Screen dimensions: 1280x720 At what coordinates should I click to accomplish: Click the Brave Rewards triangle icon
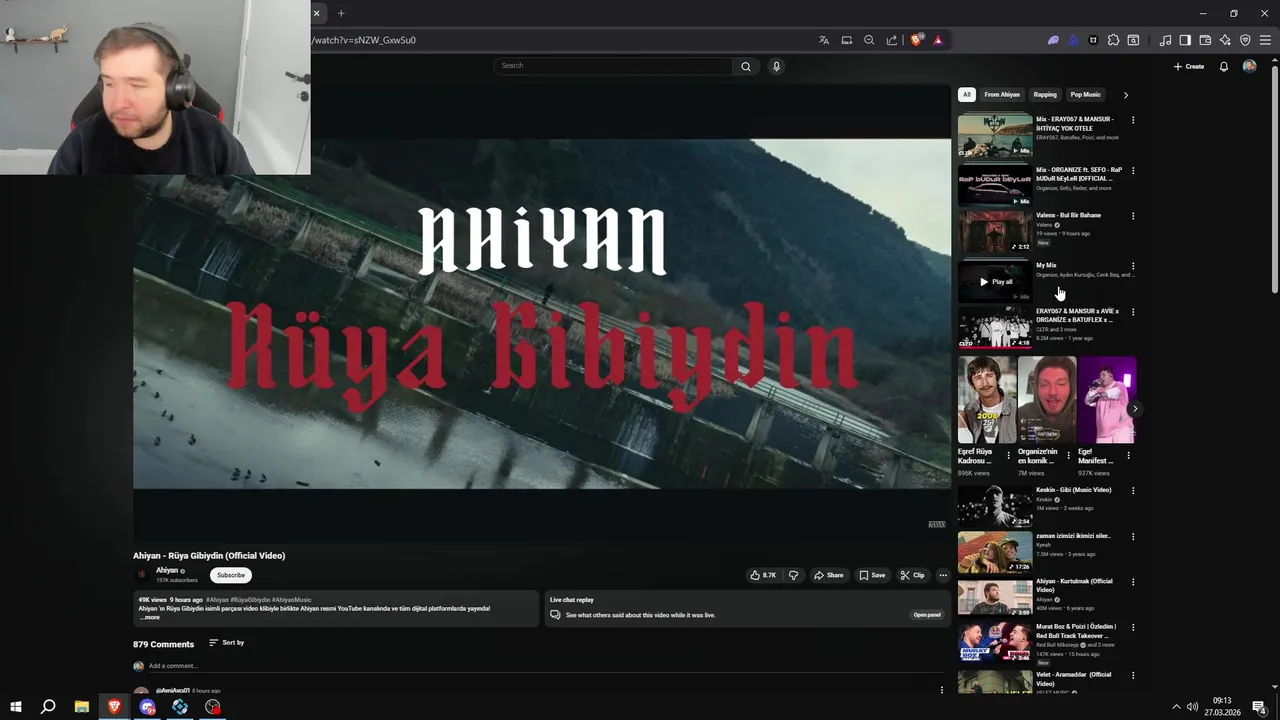(x=938, y=40)
